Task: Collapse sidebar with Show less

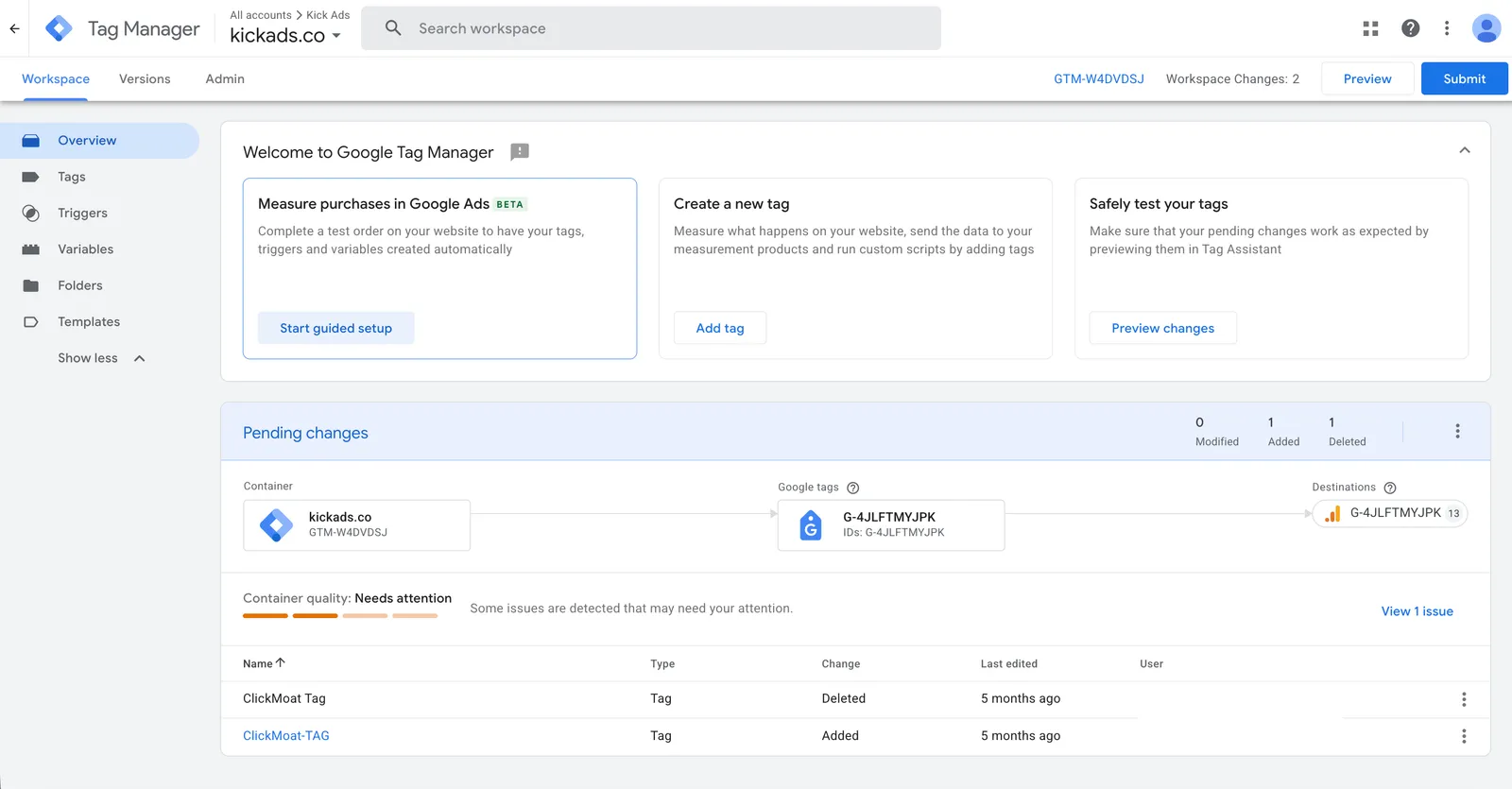Action: [101, 358]
